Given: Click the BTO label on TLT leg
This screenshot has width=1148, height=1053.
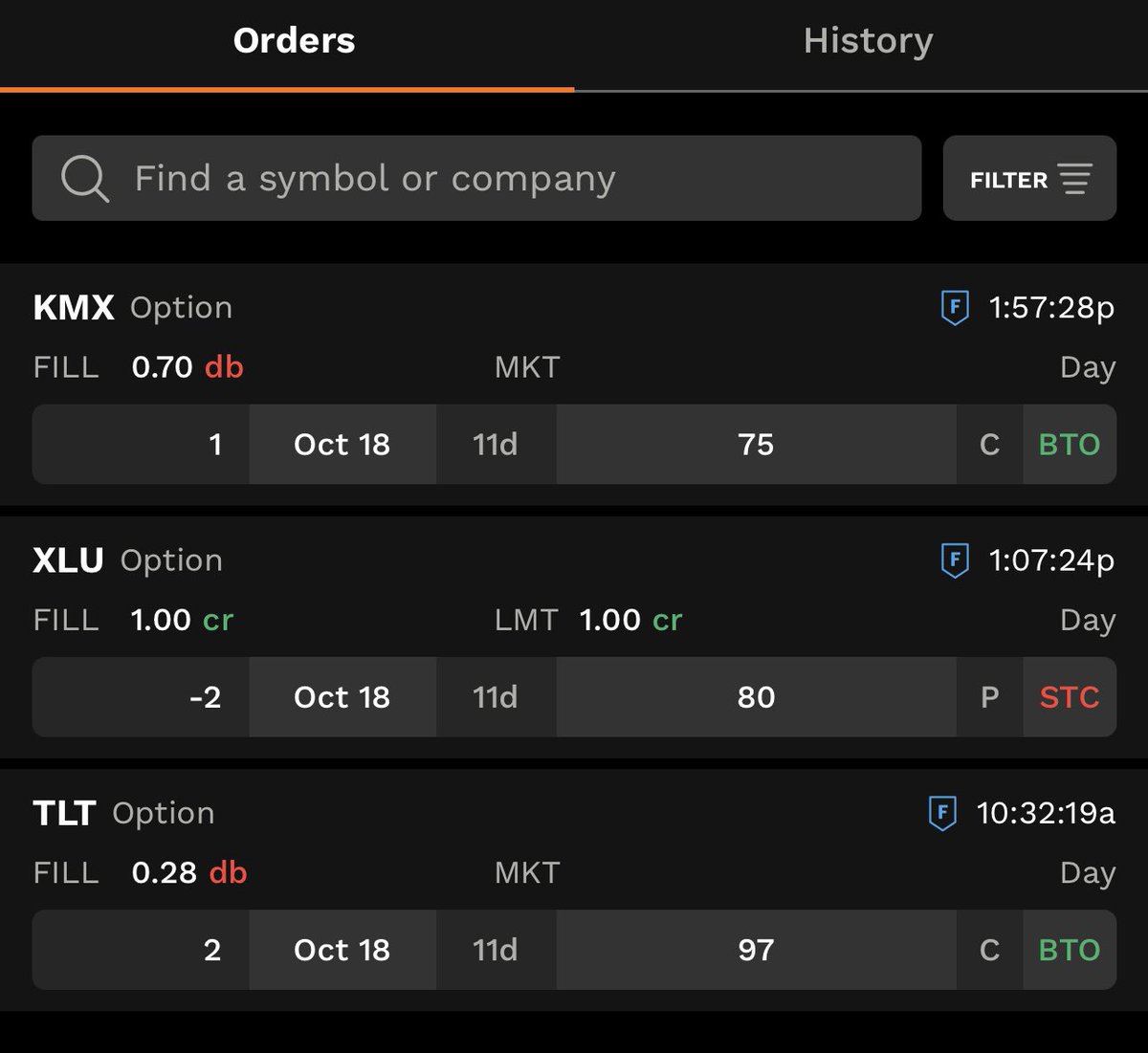Looking at the screenshot, I should coord(1070,950).
